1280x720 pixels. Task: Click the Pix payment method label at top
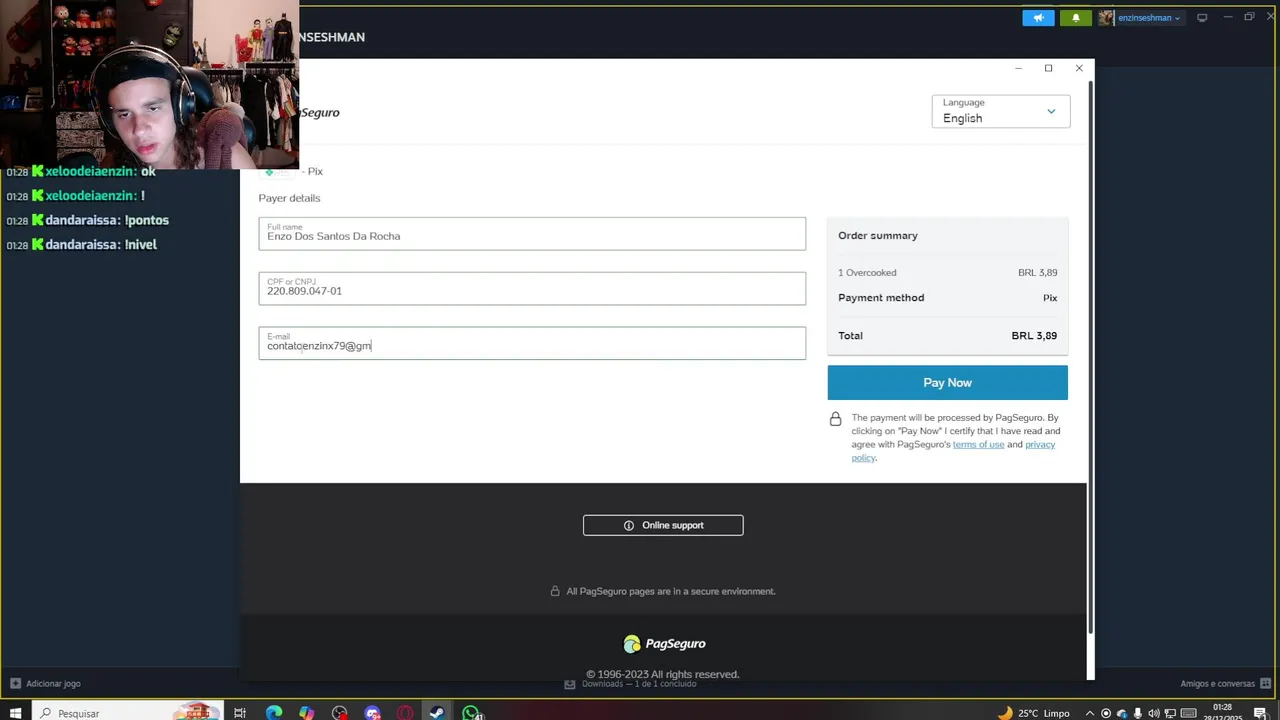(x=315, y=172)
